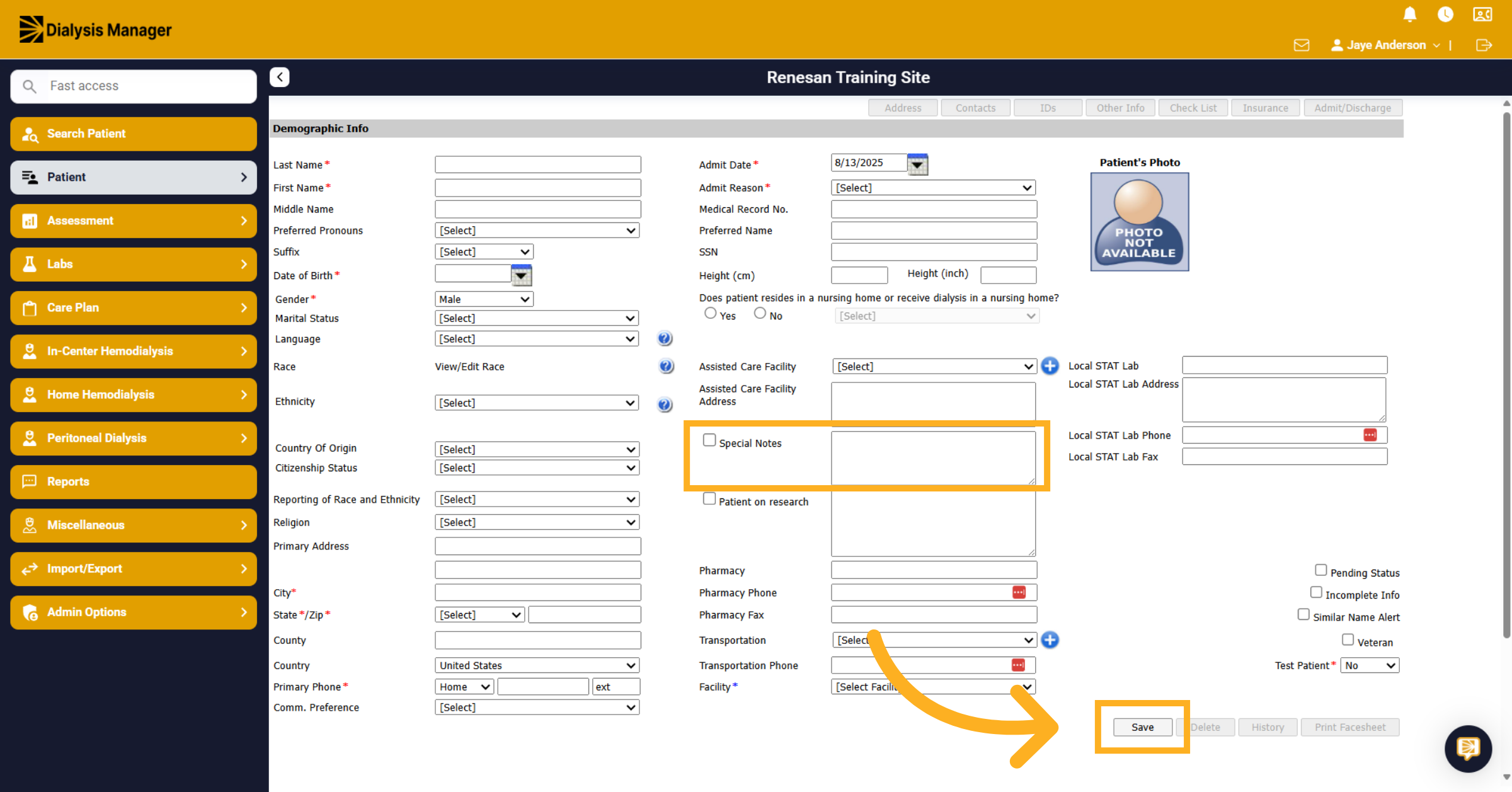Click the Language help question icon
The image size is (1512, 792).
point(665,339)
